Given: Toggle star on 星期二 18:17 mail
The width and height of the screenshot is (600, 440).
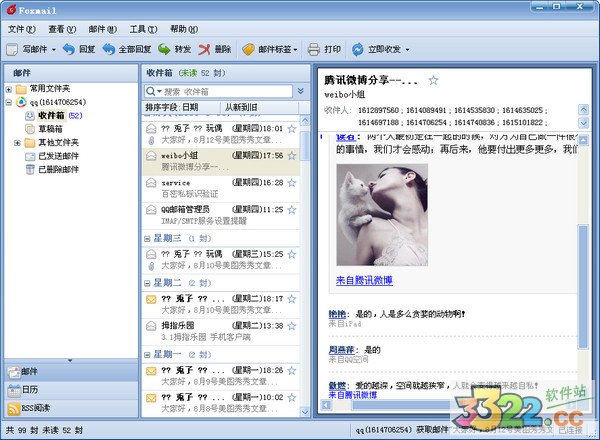Looking at the screenshot, I should click(x=292, y=299).
